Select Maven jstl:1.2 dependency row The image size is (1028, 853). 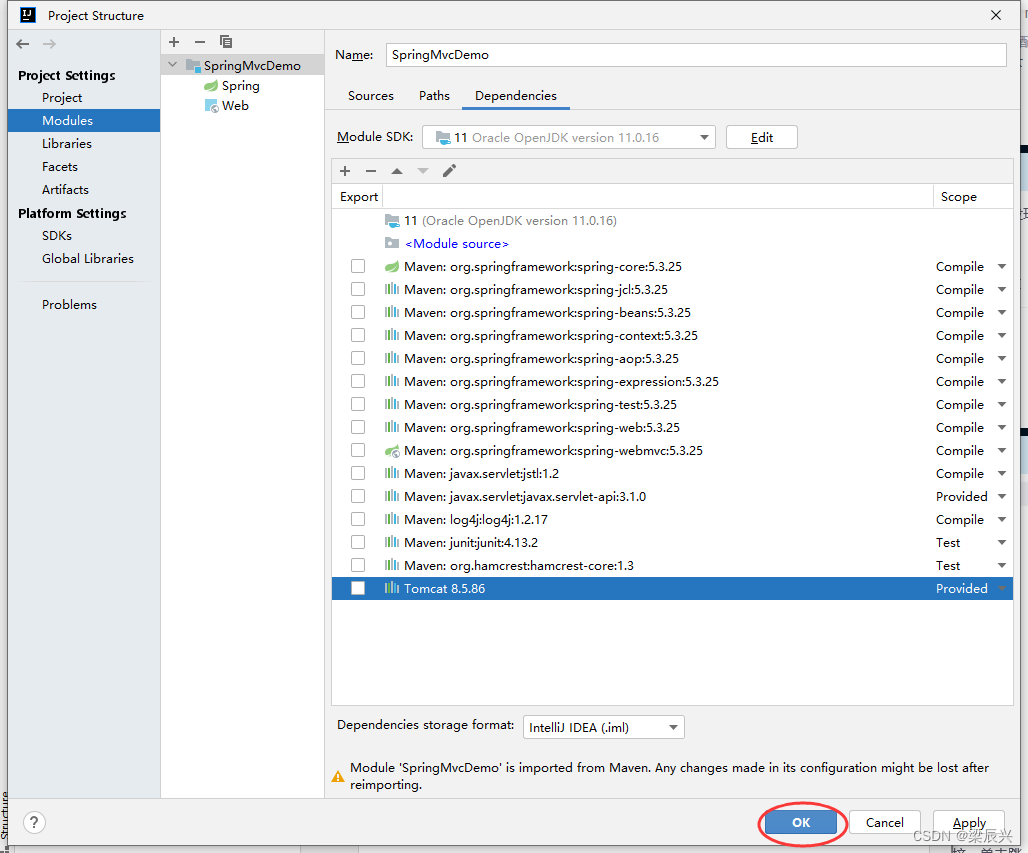click(672, 473)
